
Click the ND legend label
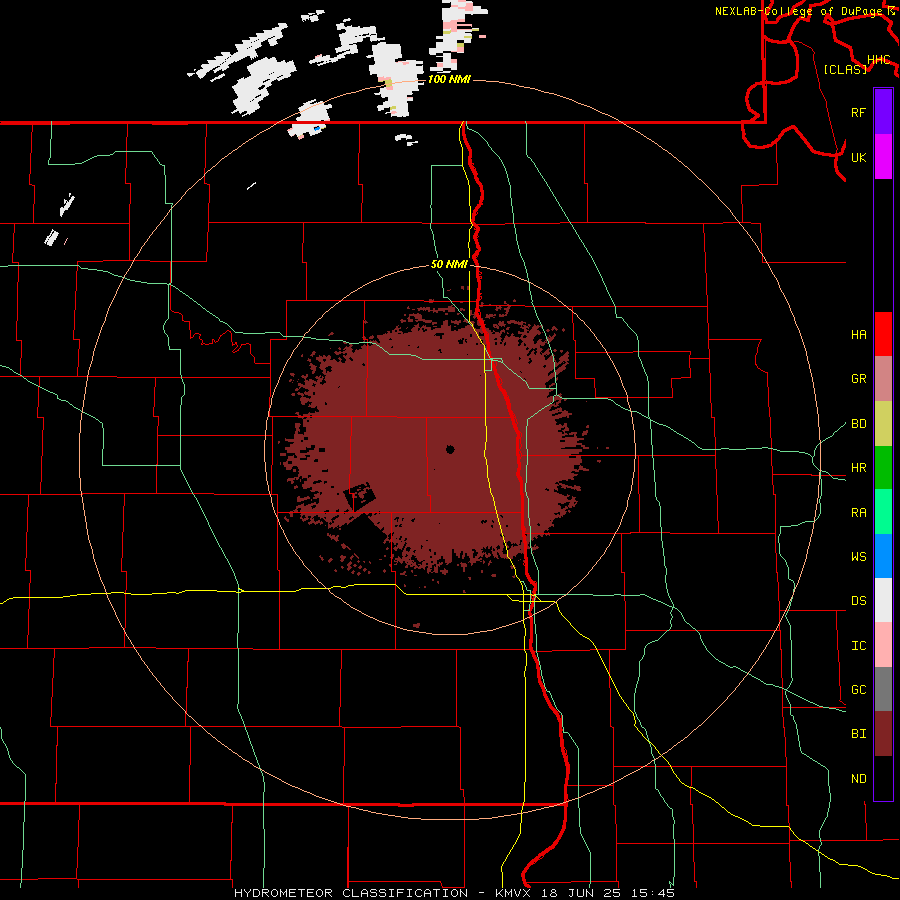coord(858,778)
